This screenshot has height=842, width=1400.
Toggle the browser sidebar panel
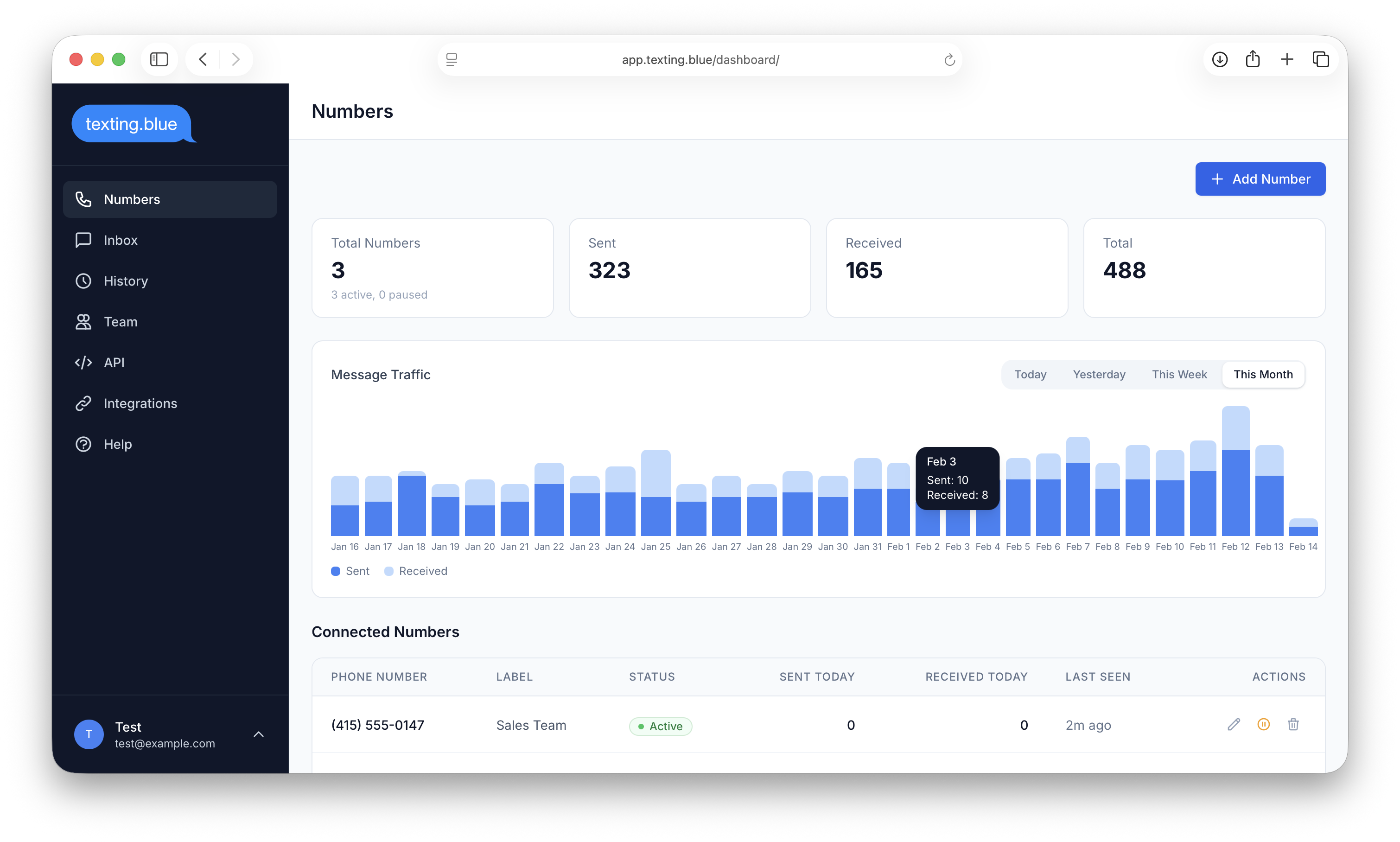click(x=159, y=59)
